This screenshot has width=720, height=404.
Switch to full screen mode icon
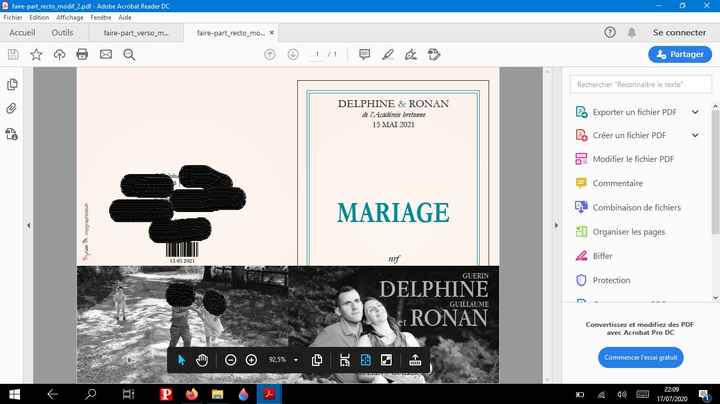pyautogui.click(x=387, y=360)
